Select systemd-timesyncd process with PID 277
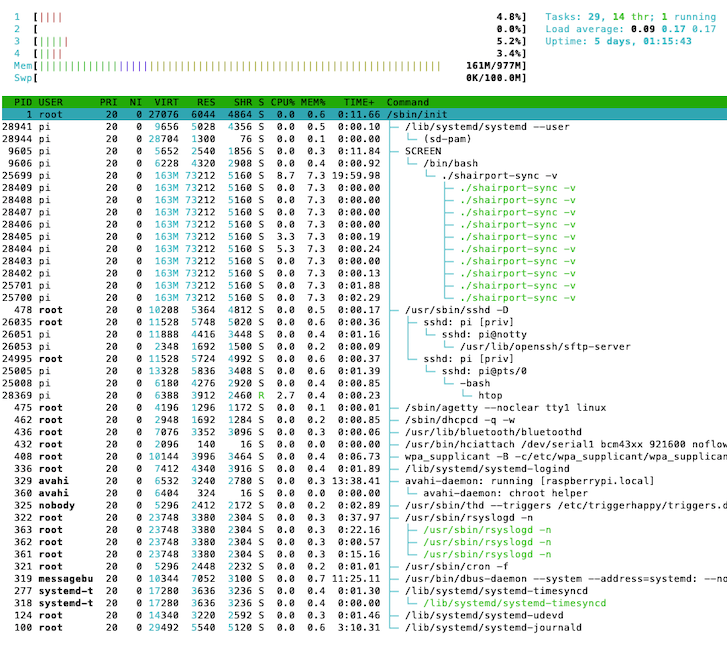 pyautogui.click(x=364, y=591)
